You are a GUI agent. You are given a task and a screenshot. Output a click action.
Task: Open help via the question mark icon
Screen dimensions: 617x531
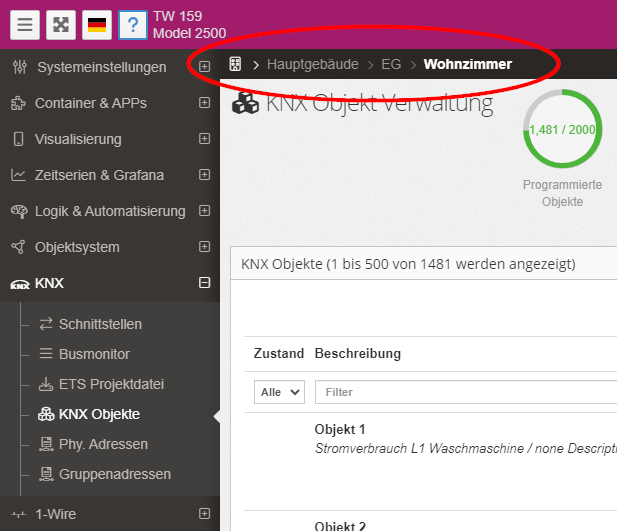133,25
